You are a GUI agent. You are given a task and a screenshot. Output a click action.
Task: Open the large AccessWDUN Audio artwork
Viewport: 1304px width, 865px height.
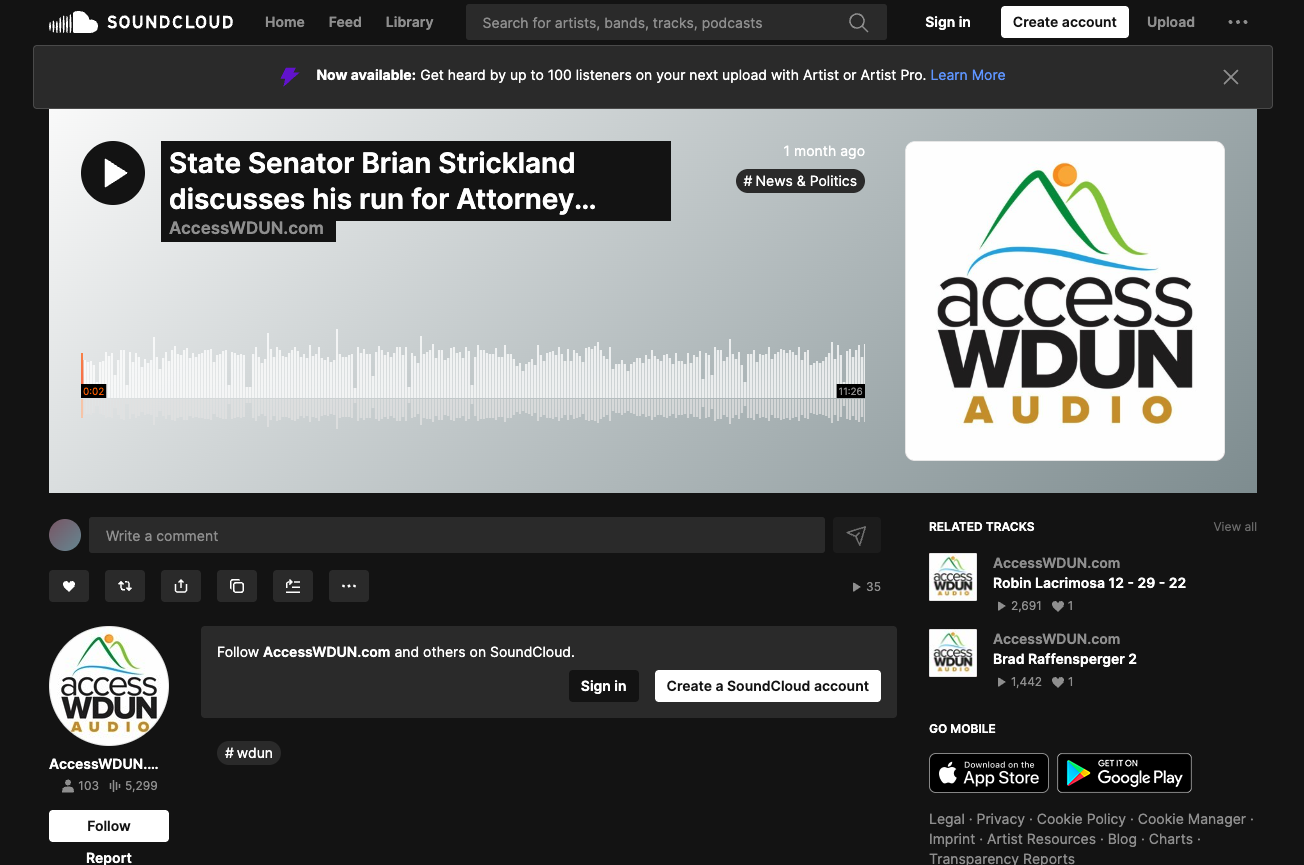tap(1065, 301)
